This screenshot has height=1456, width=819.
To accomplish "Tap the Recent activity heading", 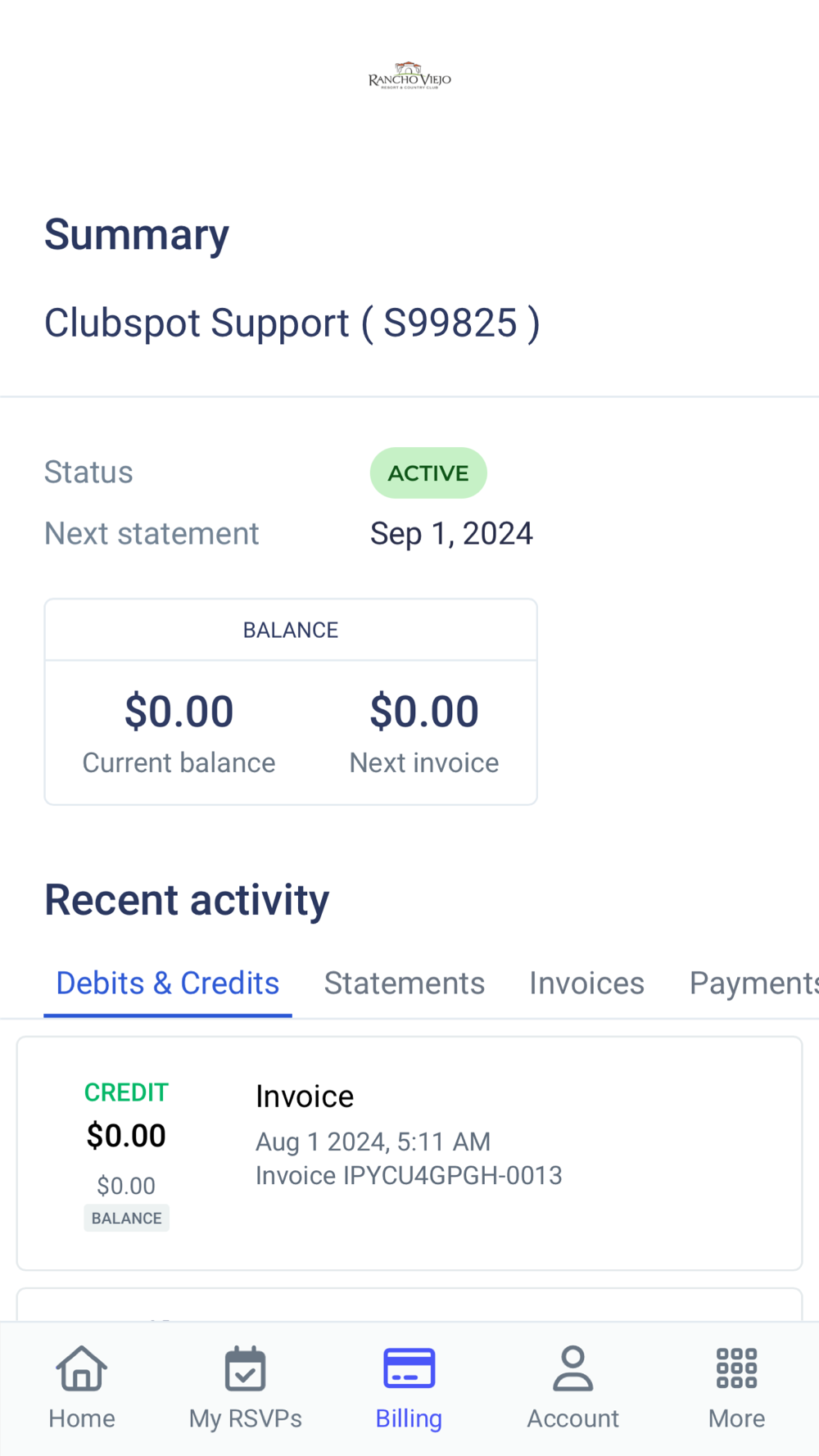I will [x=187, y=900].
